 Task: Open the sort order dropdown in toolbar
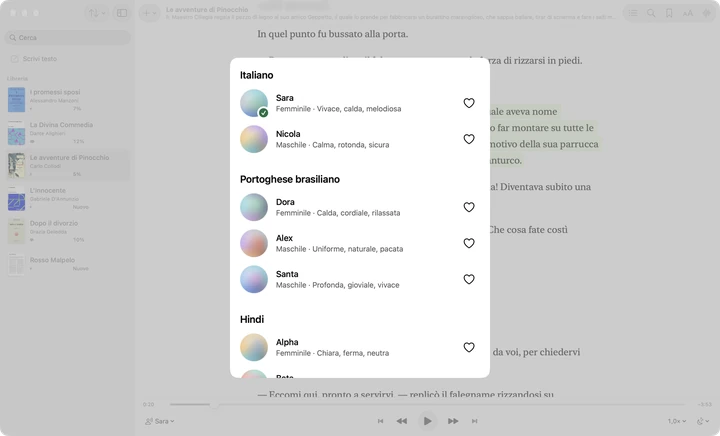[97, 13]
